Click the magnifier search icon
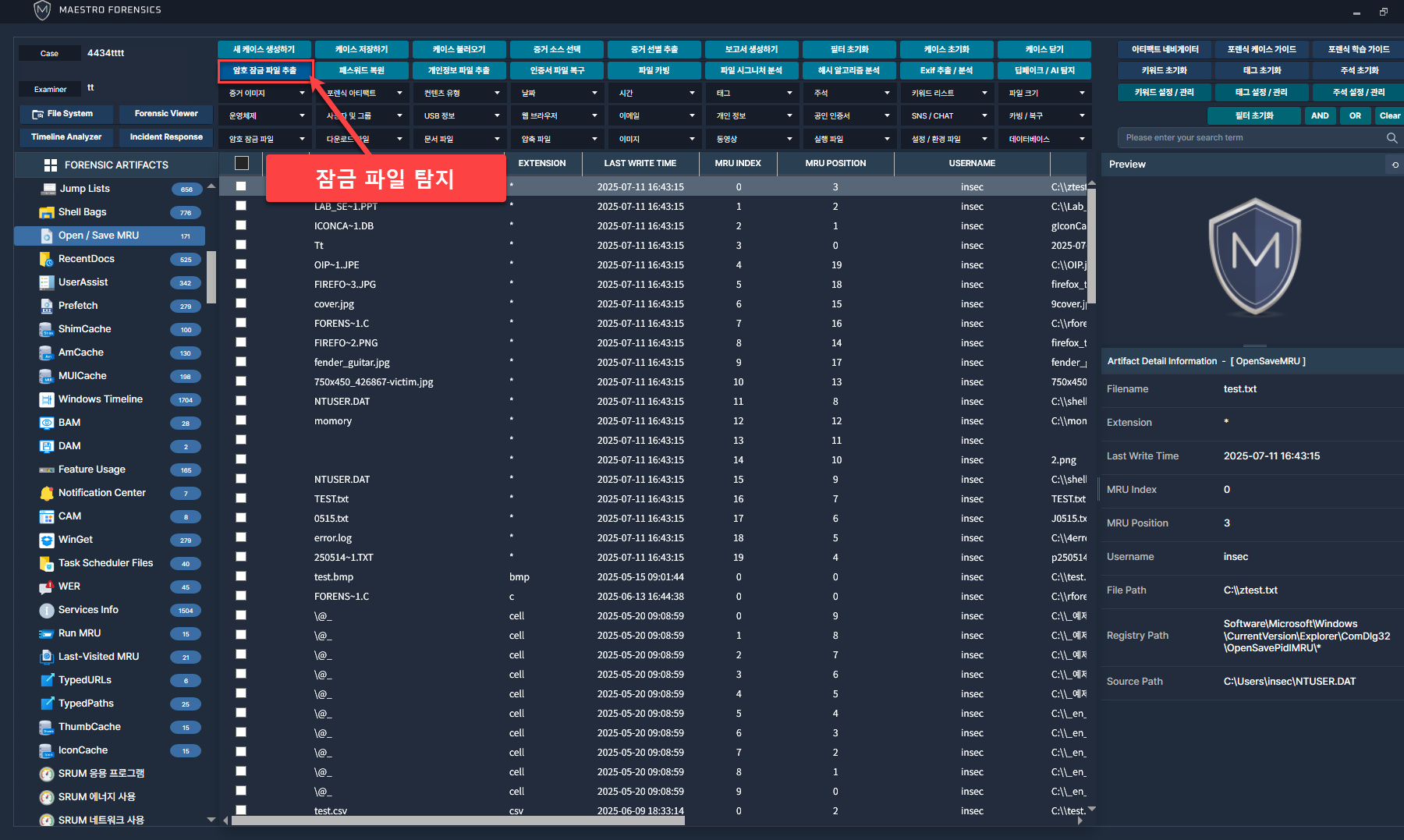 pos(1392,138)
